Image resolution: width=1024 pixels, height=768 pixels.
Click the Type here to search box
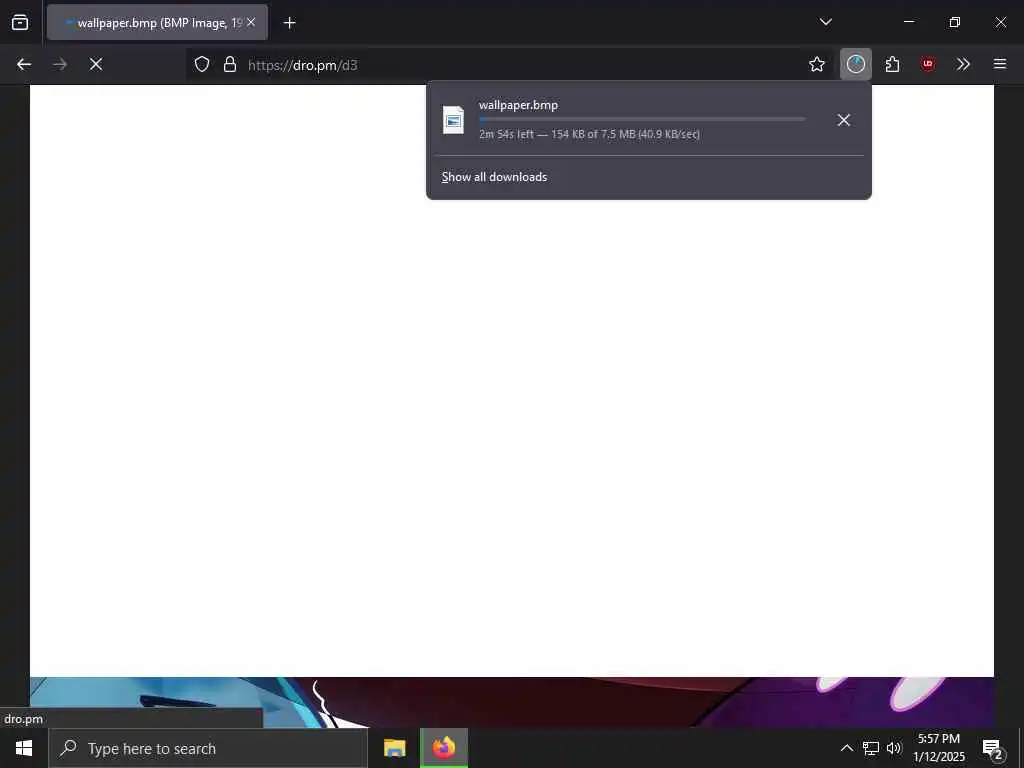tap(208, 748)
